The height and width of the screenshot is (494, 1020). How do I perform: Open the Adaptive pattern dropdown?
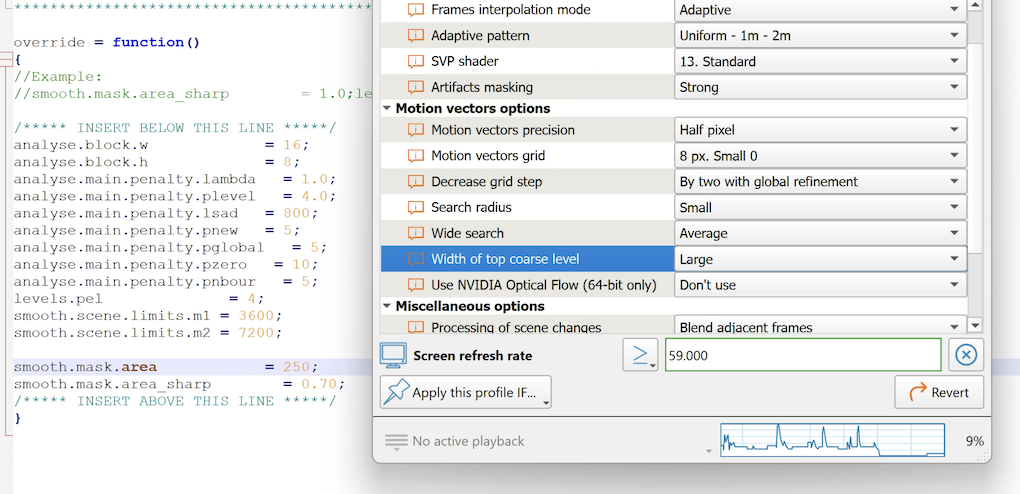point(820,36)
